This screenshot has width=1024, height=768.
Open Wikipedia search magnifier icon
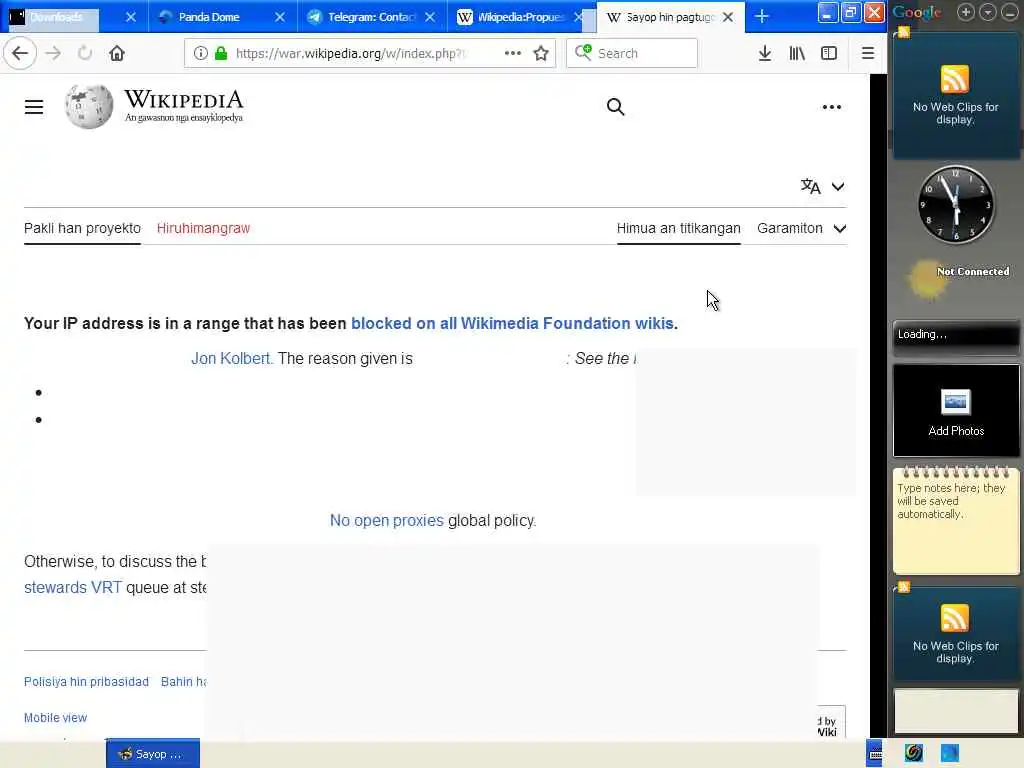click(x=615, y=106)
